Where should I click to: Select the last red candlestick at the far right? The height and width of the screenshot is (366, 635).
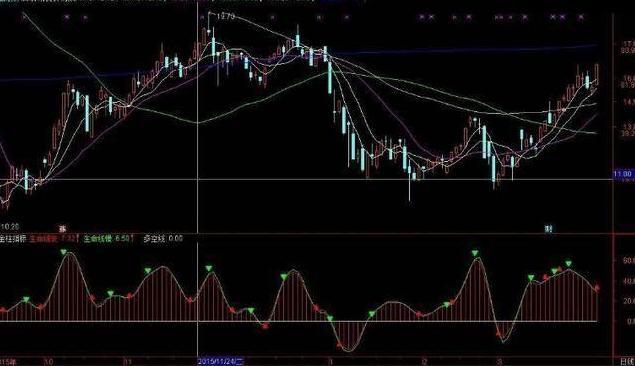pos(597,74)
